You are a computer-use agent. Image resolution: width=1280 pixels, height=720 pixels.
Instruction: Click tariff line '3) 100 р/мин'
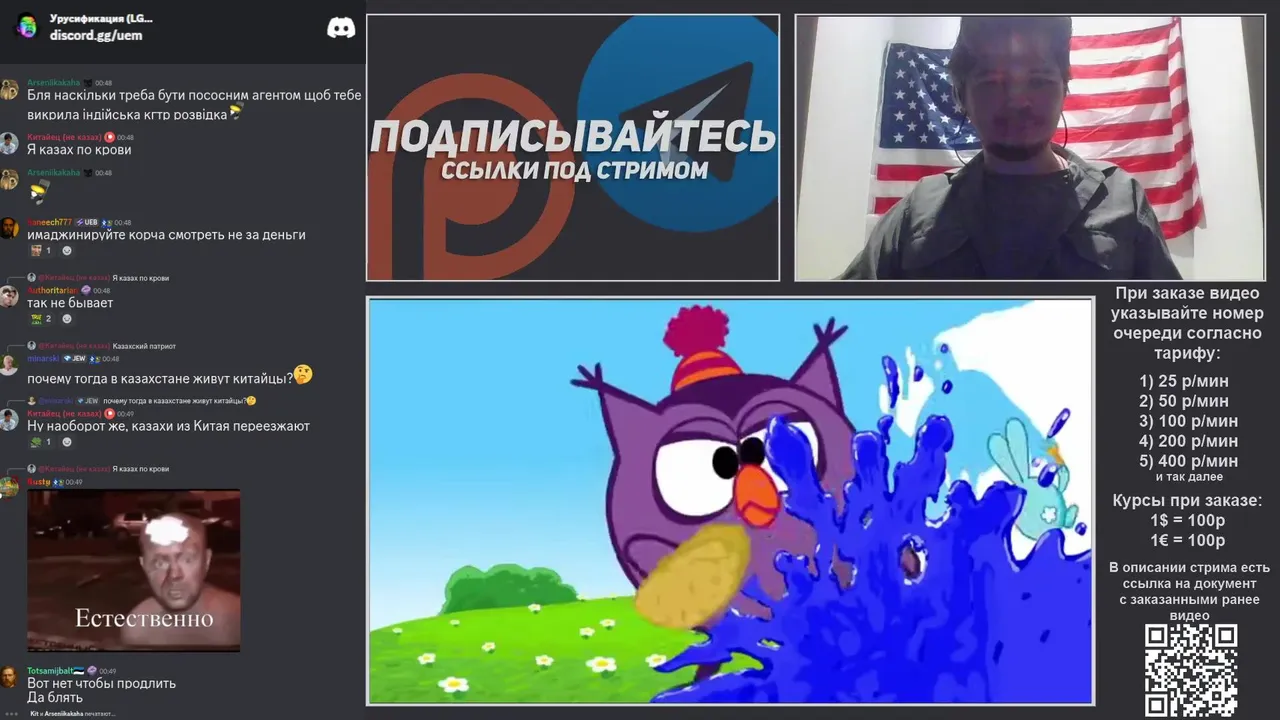tap(1188, 421)
